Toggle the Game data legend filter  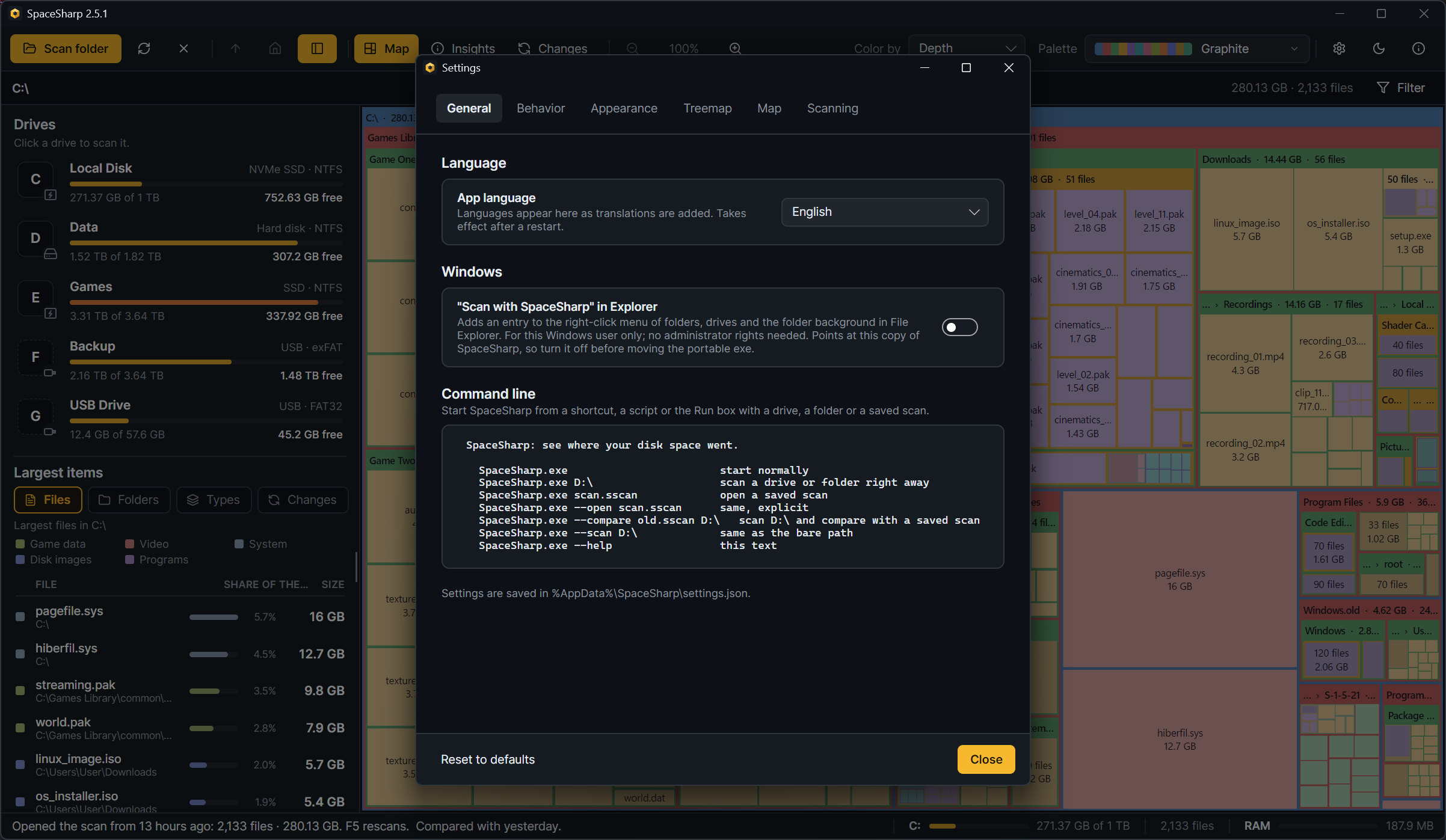(51, 544)
